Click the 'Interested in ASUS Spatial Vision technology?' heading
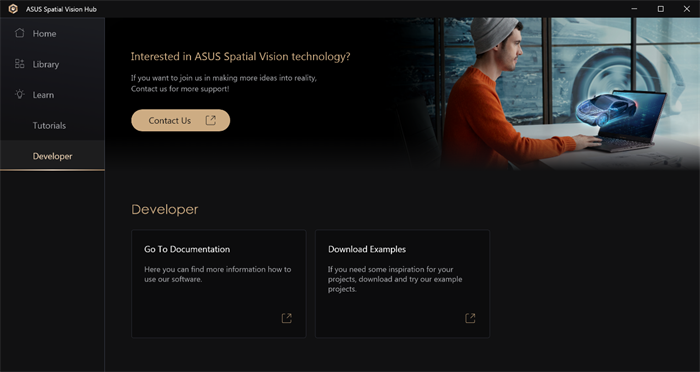 [x=240, y=57]
